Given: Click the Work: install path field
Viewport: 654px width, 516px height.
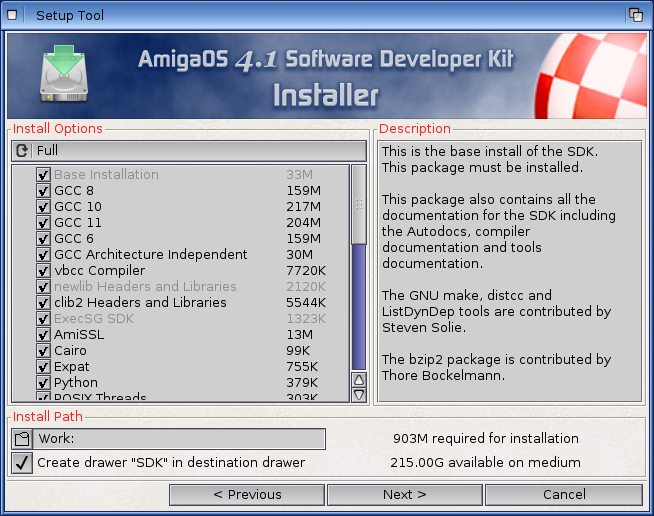Looking at the screenshot, I should tap(180, 439).
